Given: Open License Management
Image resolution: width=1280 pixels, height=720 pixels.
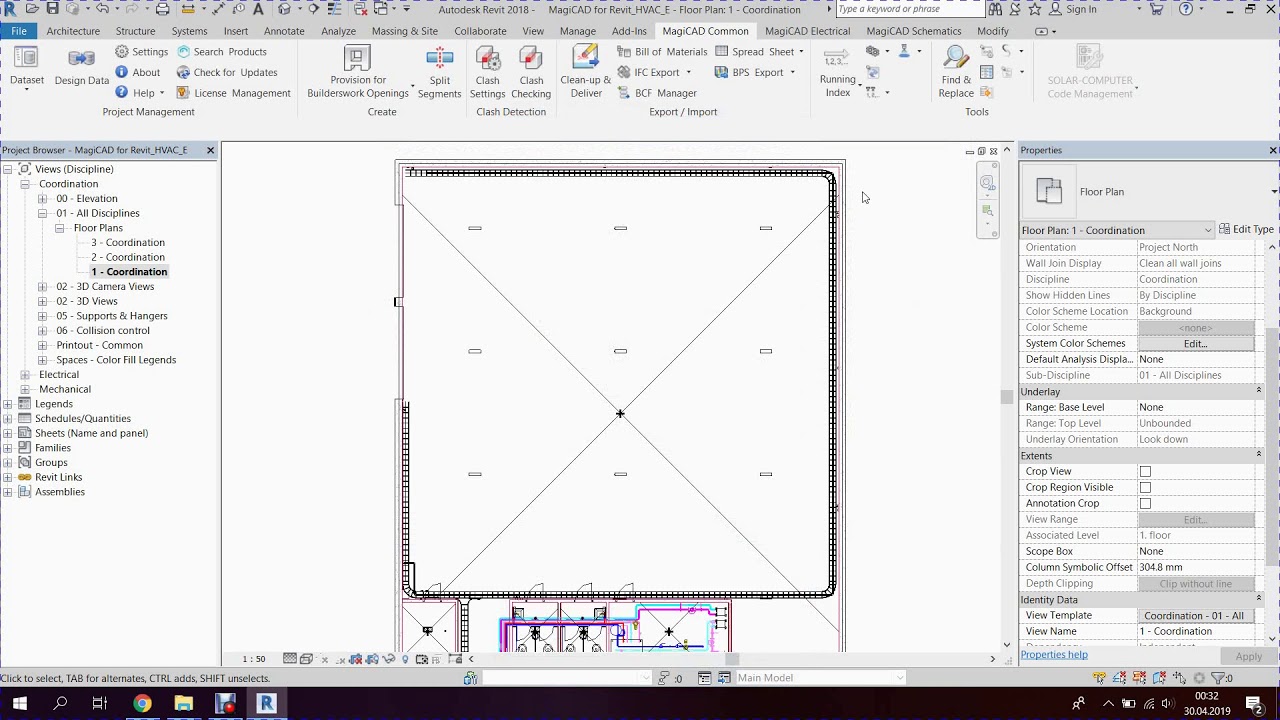Looking at the screenshot, I should pyautogui.click(x=233, y=93).
